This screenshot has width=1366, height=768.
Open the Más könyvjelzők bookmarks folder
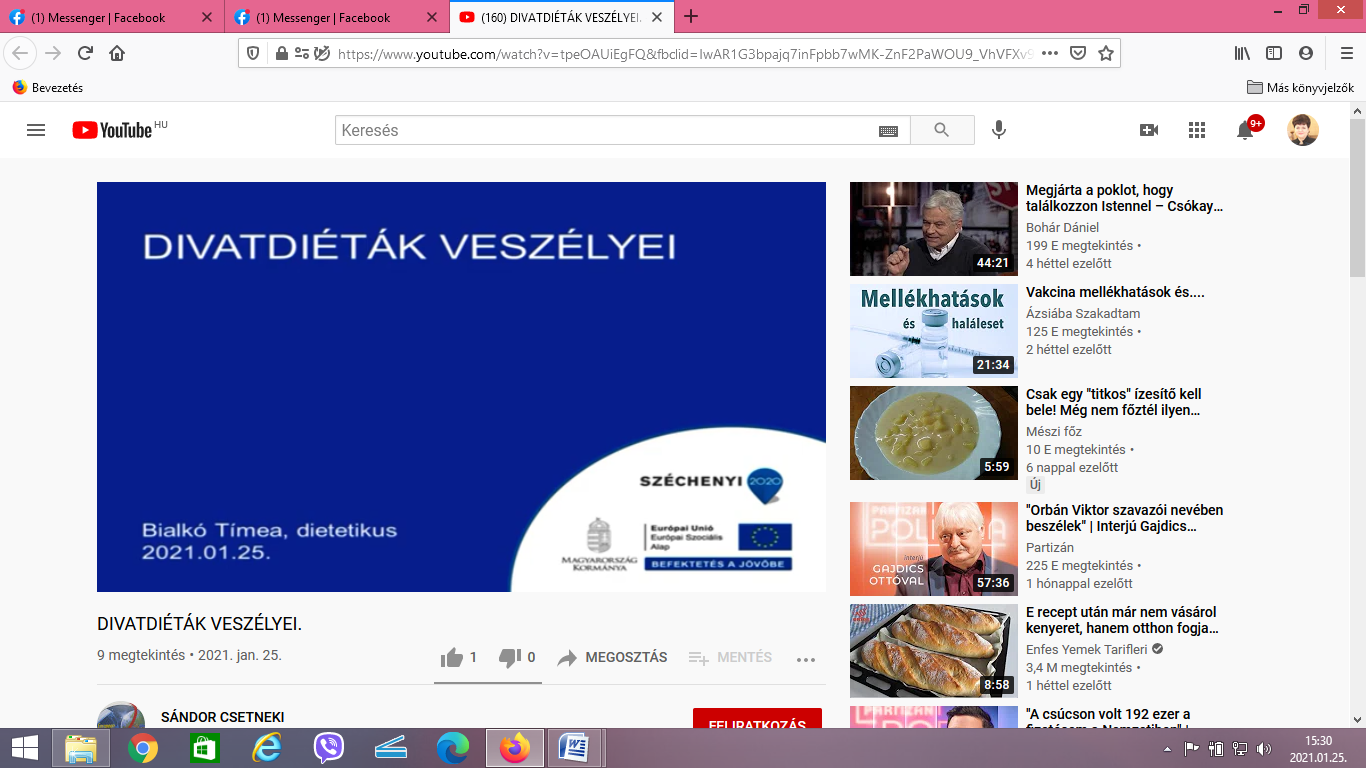[x=1302, y=87]
